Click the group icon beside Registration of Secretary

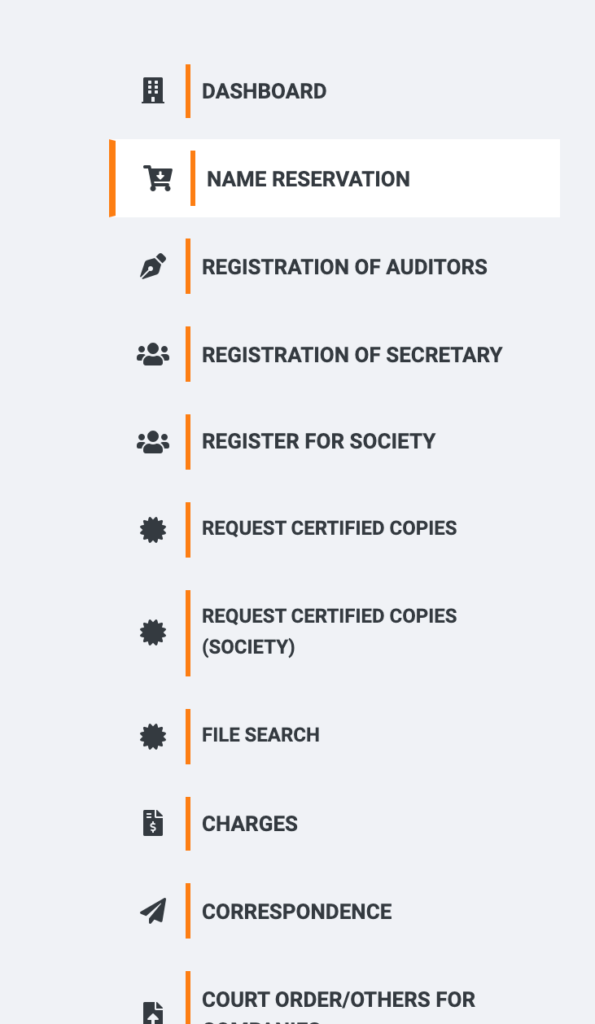[x=153, y=355]
